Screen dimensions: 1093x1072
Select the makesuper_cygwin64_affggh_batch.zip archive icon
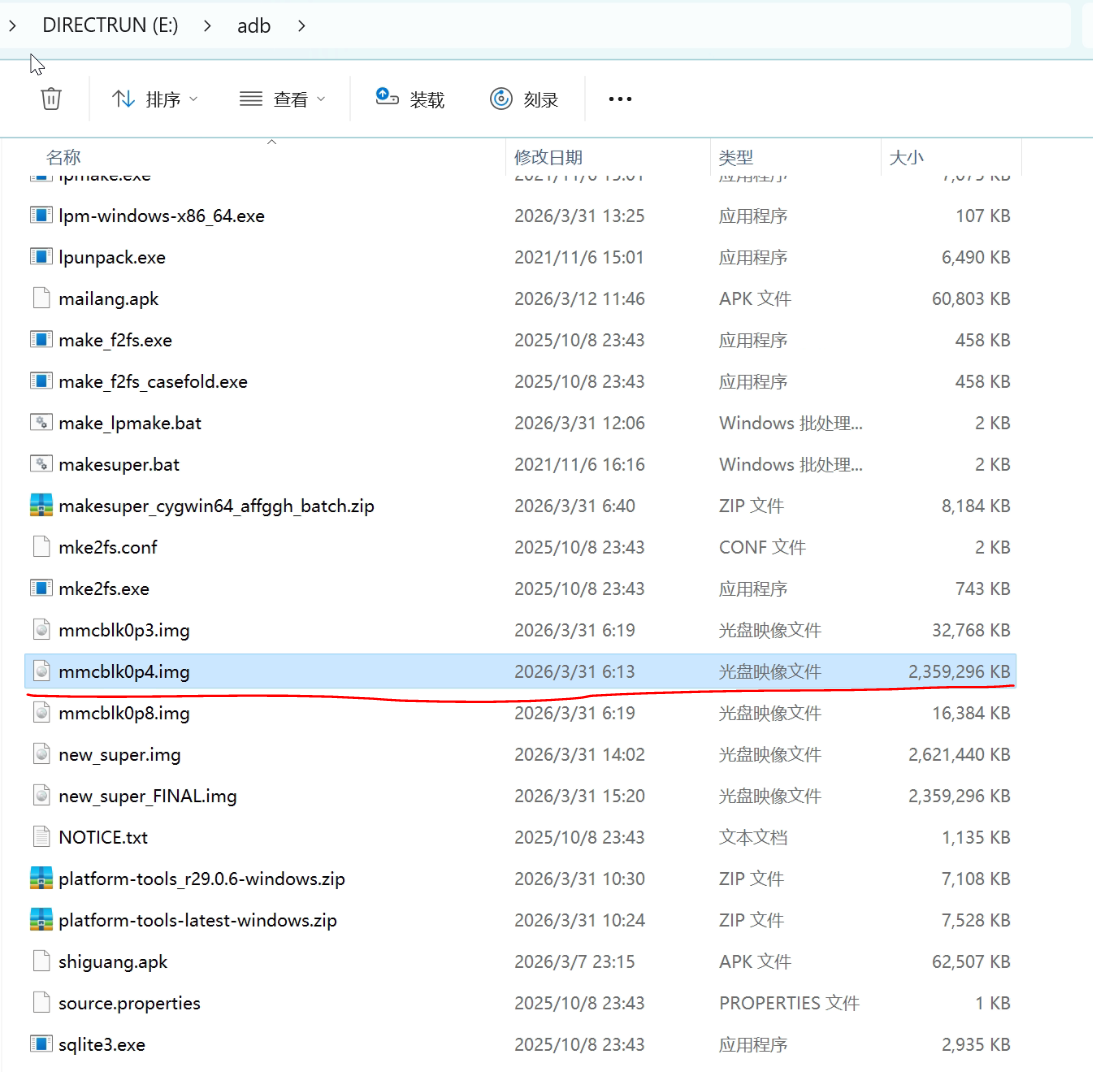pos(41,506)
